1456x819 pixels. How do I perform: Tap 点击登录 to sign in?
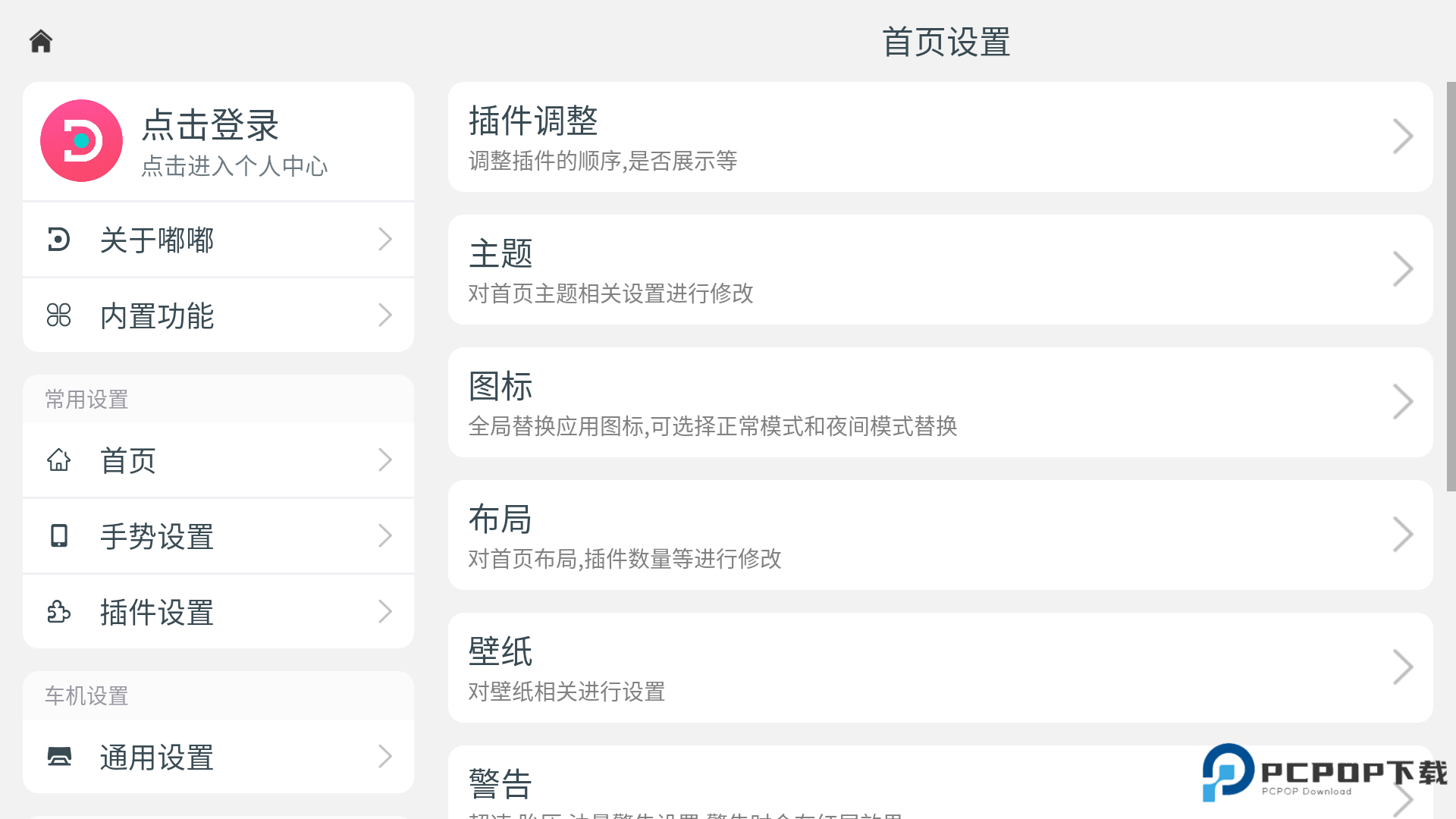pyautogui.click(x=210, y=126)
